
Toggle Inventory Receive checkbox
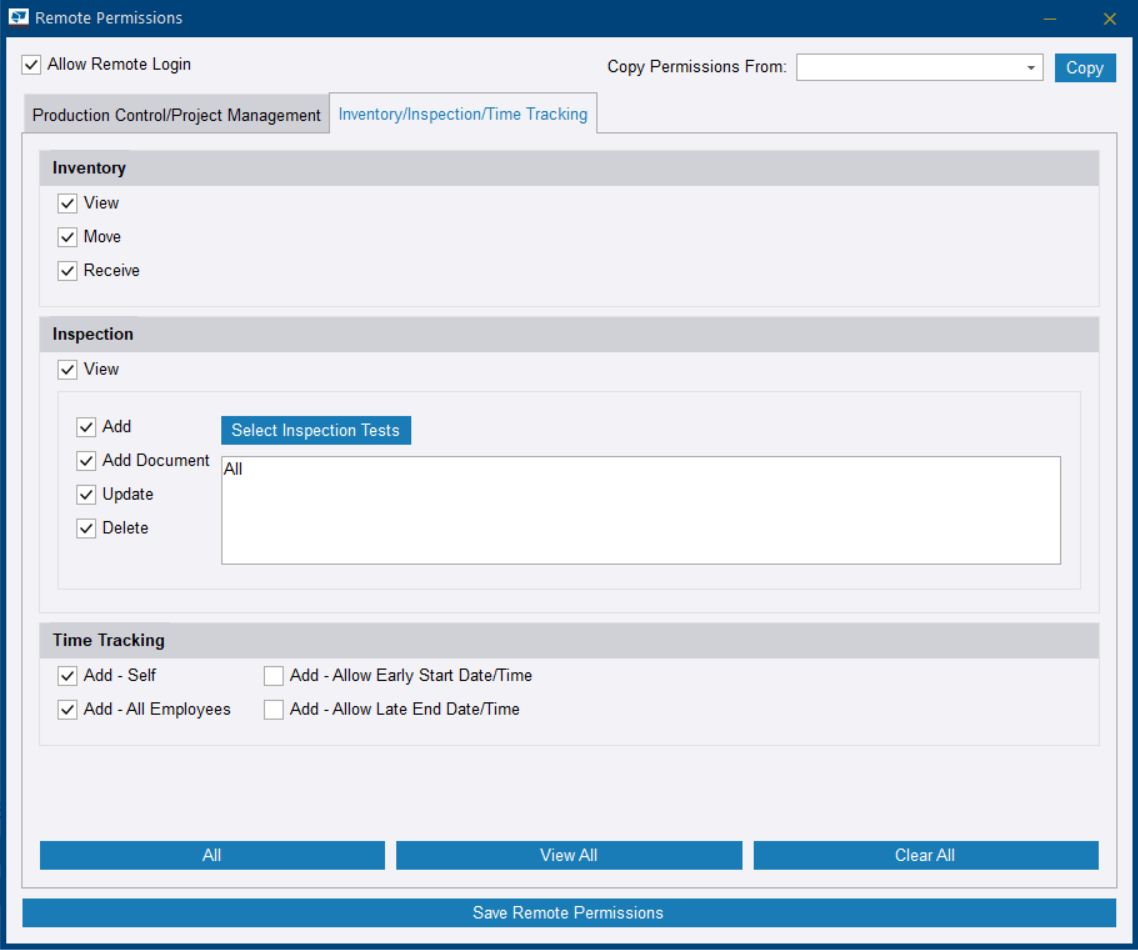(x=67, y=271)
